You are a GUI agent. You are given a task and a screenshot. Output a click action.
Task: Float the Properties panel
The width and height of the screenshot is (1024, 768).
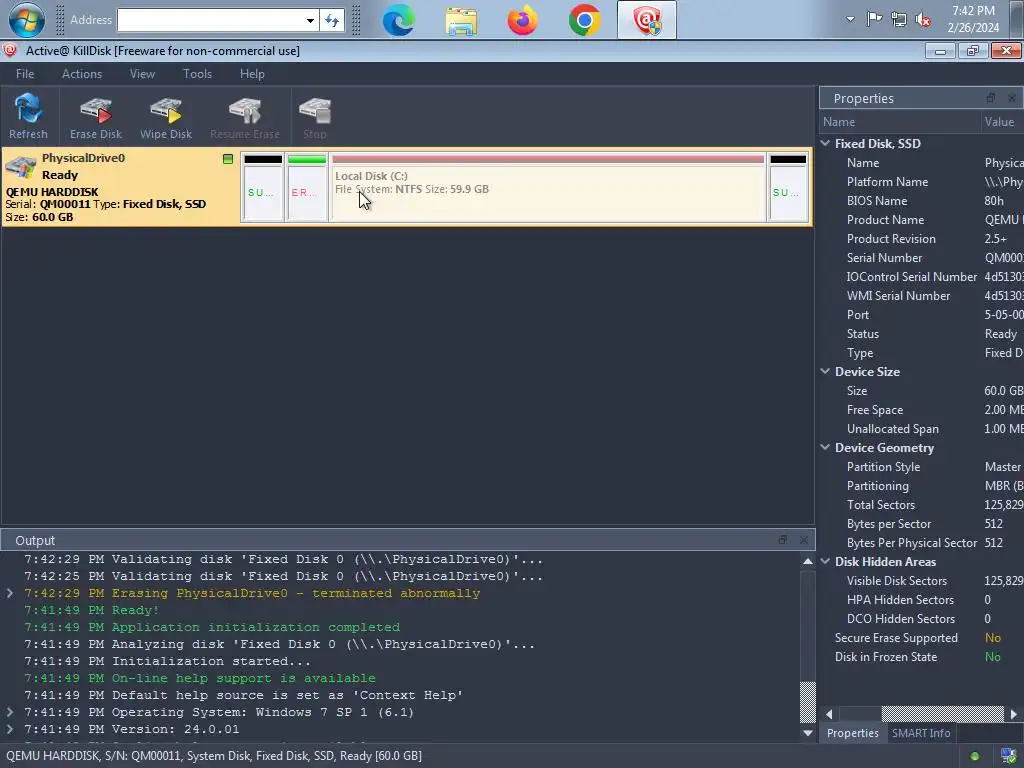pyautogui.click(x=991, y=98)
